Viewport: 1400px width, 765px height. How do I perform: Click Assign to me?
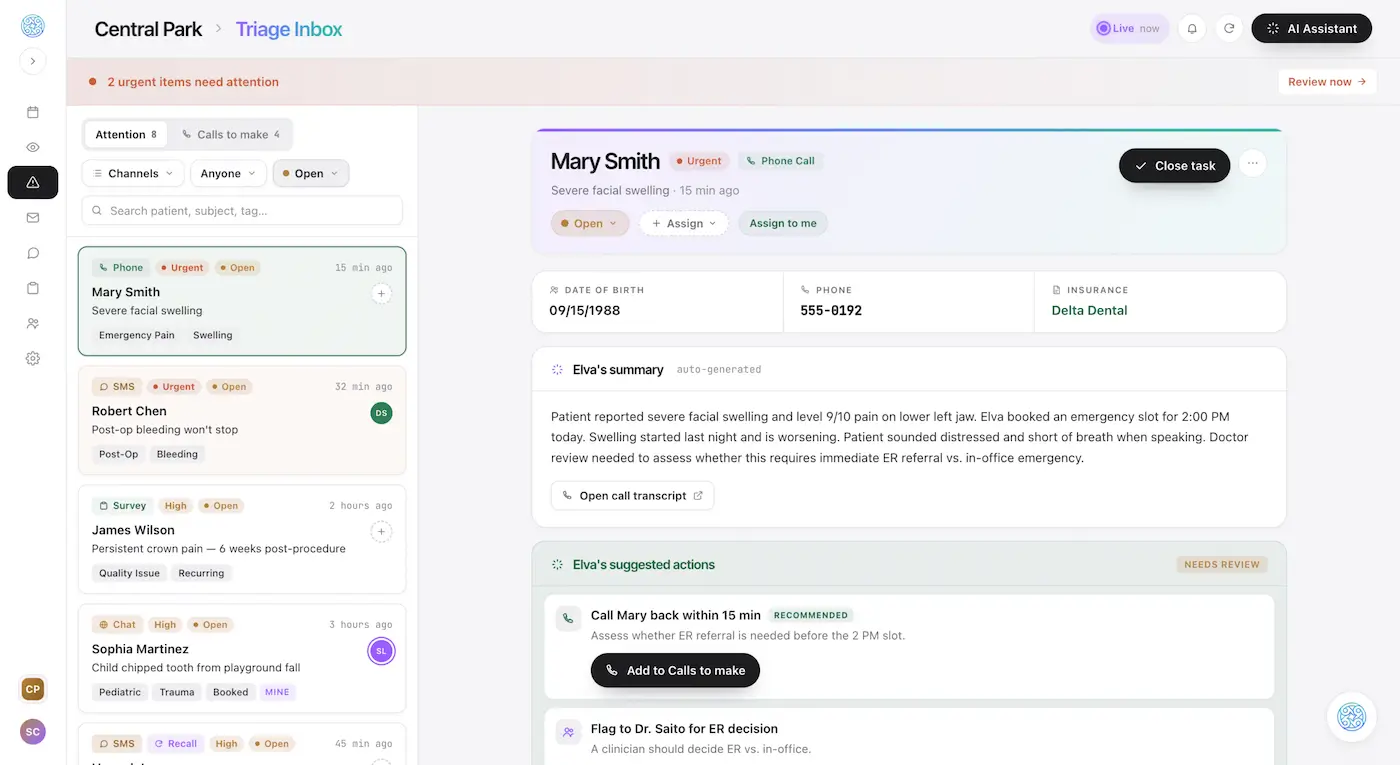point(783,223)
